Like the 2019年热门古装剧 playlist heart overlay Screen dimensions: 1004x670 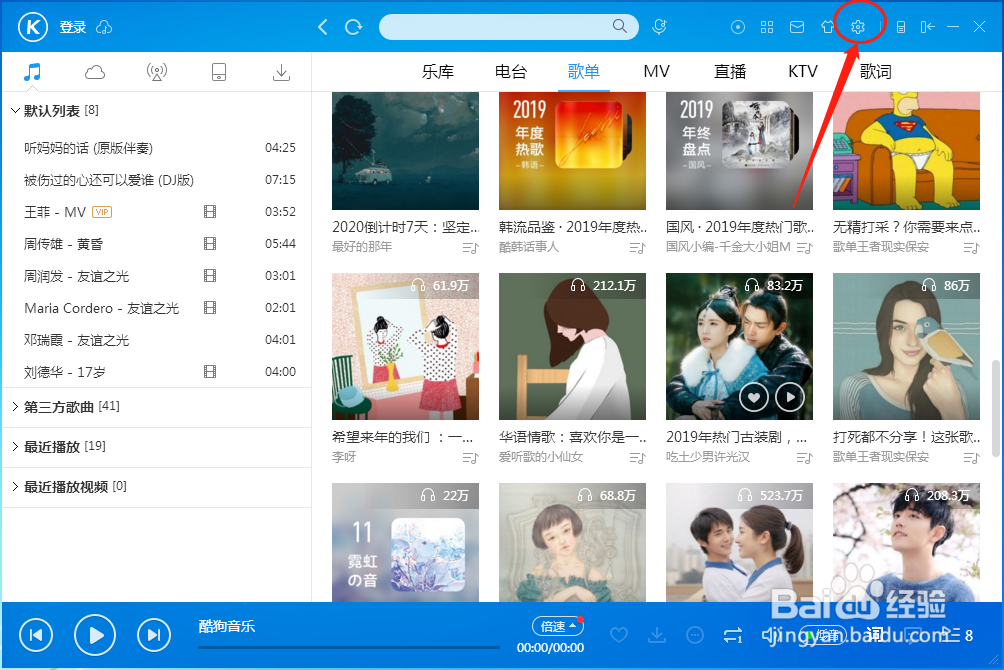click(x=754, y=398)
